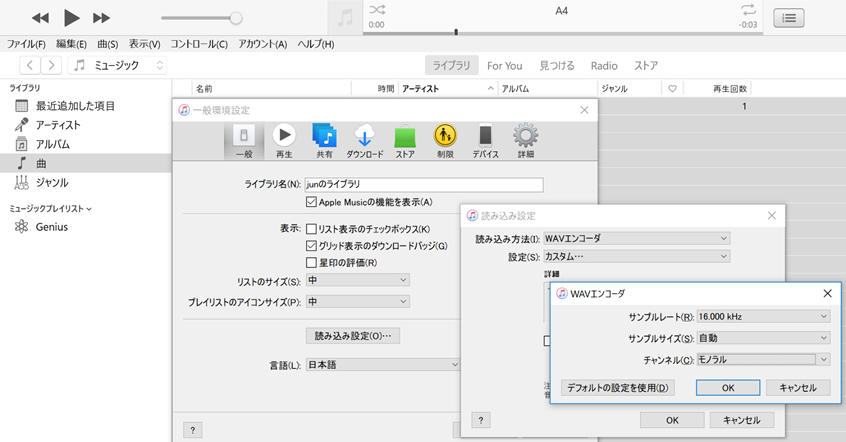The width and height of the screenshot is (846, 442).
Task: Click the heart column header
Action: (672, 89)
